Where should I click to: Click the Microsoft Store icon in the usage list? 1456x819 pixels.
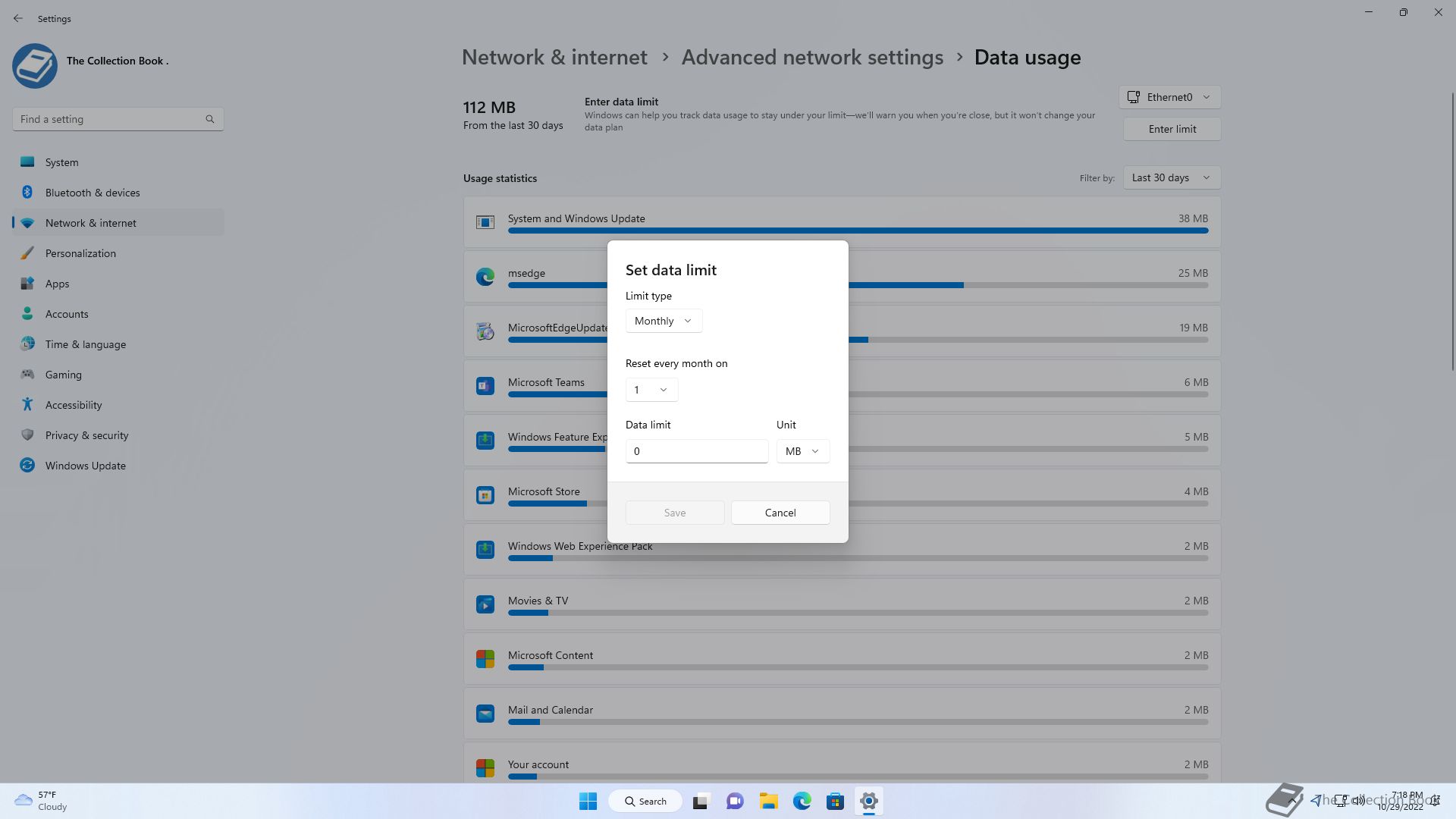pos(485,495)
